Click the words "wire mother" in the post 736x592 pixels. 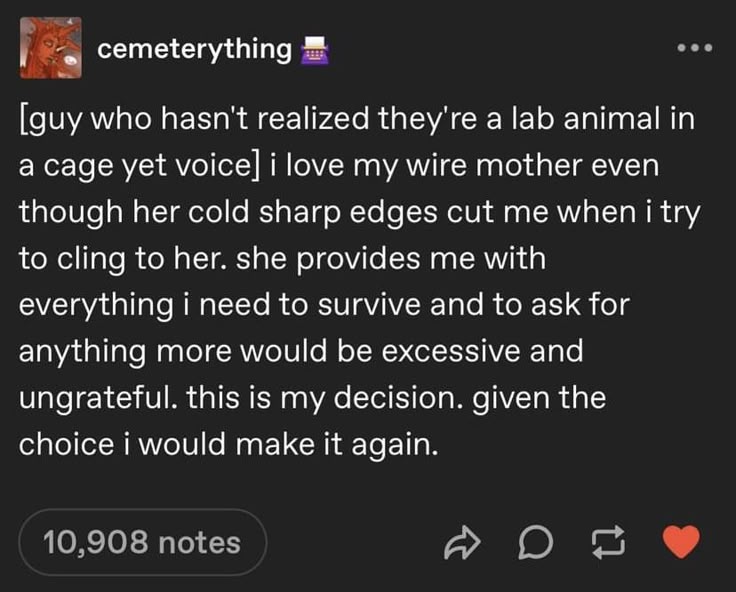pos(494,166)
